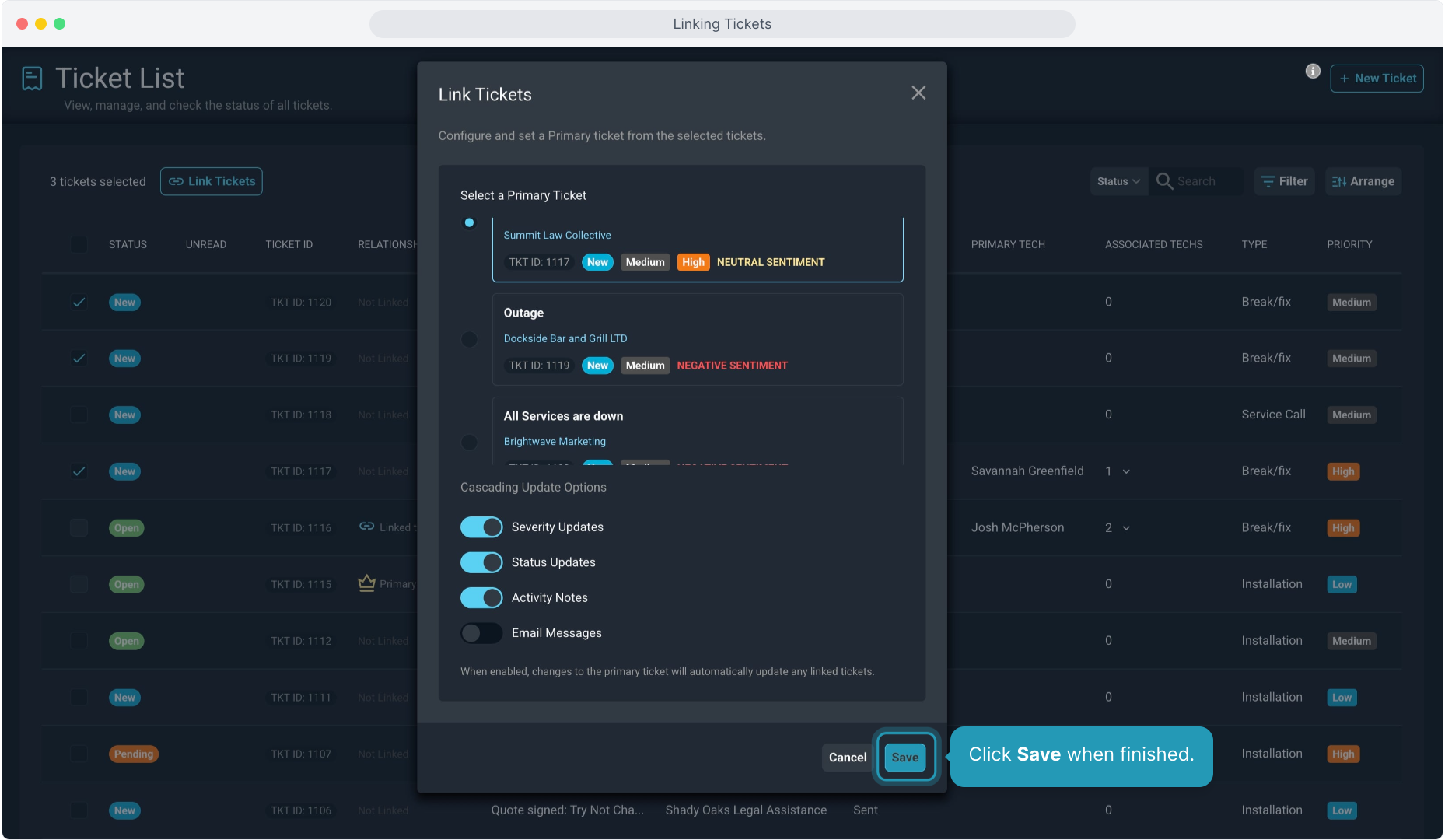This screenshot has width=1445, height=840.
Task: Close the Link Tickets dialog
Action: (x=918, y=93)
